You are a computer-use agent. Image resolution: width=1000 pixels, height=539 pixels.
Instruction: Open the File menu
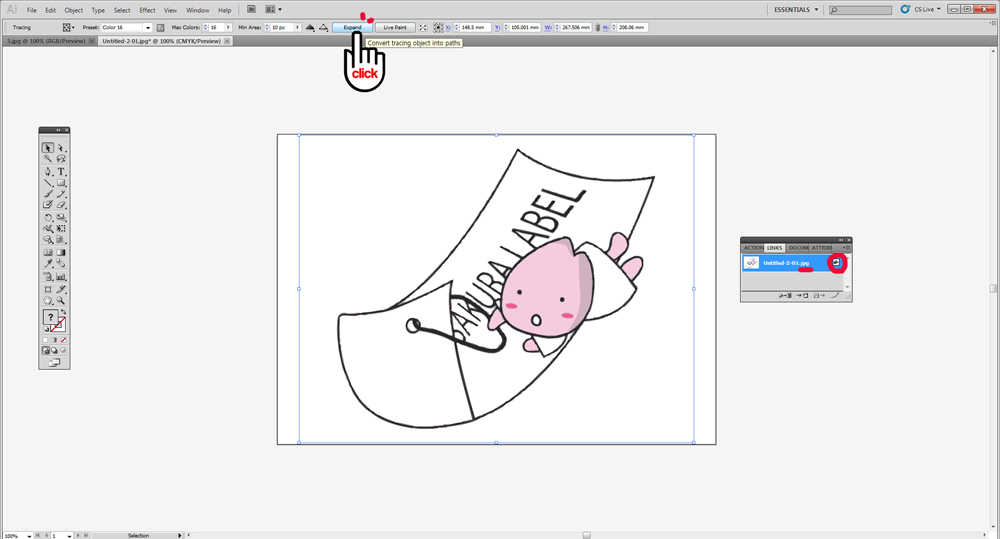point(31,10)
